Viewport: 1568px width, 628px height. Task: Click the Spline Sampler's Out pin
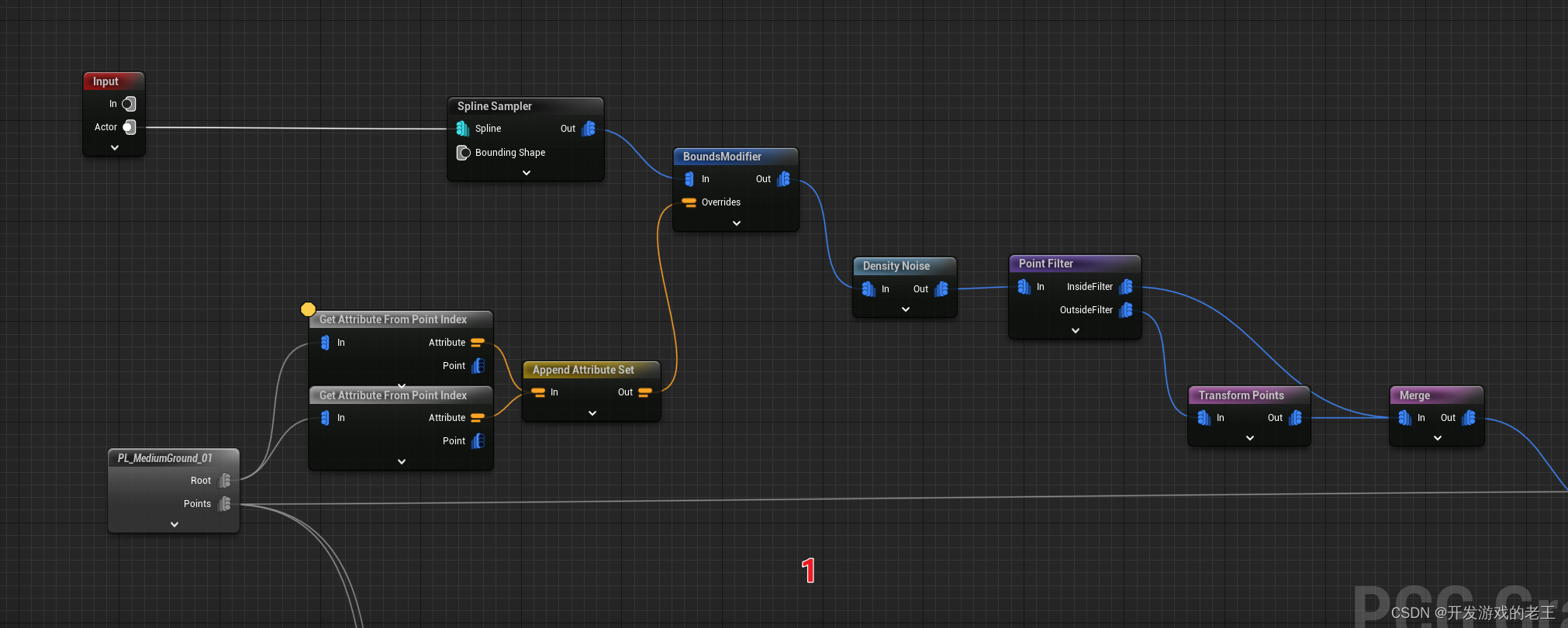589,129
